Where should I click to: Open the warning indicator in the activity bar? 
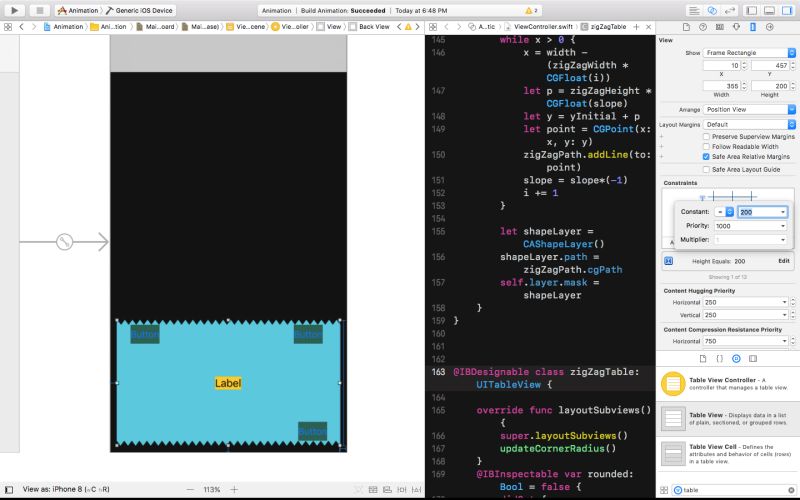(532, 10)
